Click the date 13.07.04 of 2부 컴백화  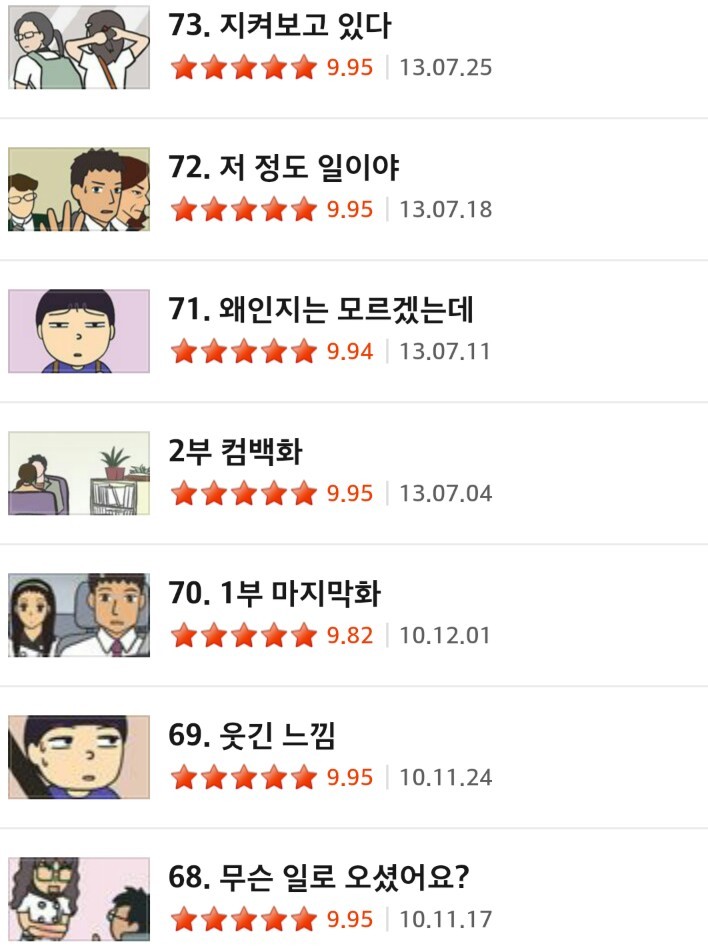tap(446, 493)
